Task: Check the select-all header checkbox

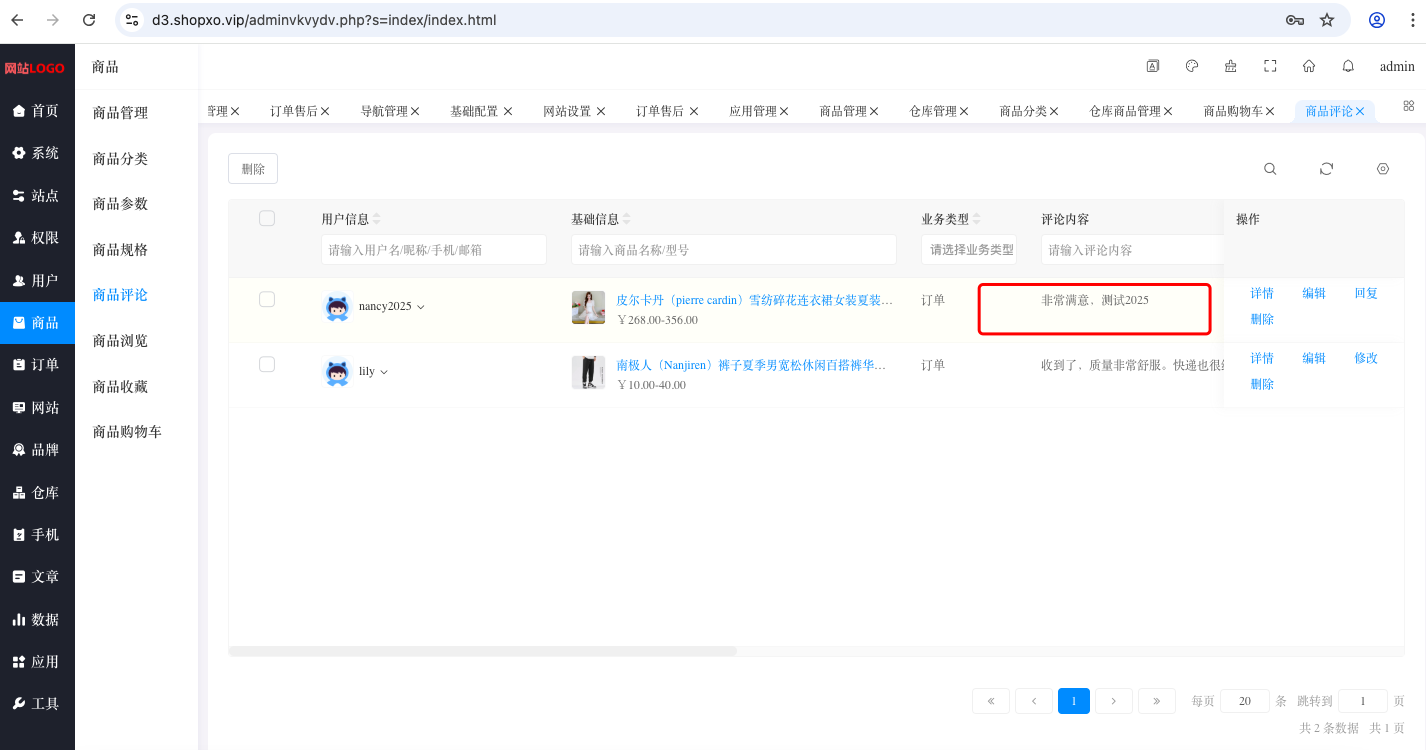Action: (x=267, y=218)
